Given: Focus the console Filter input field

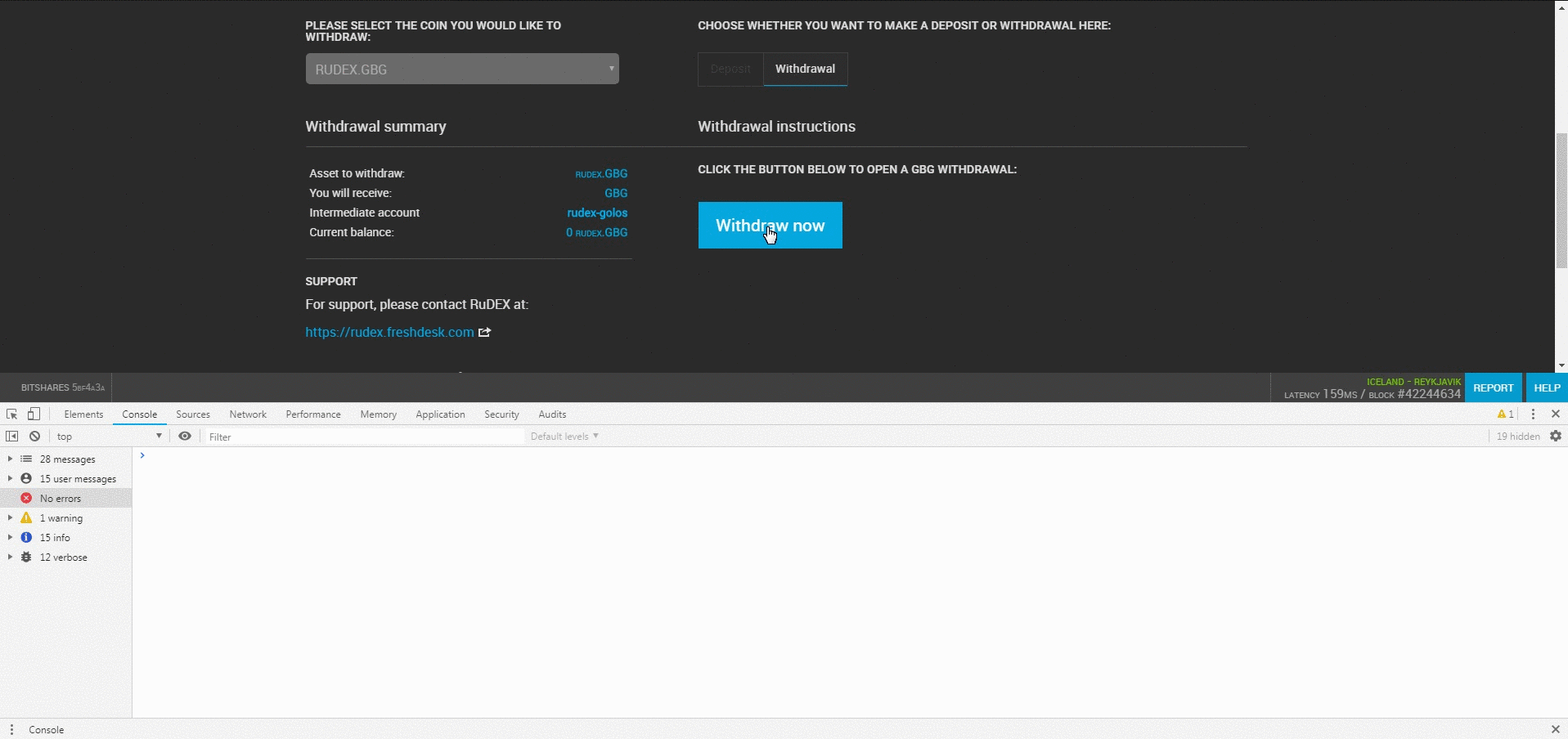Looking at the screenshot, I should [x=364, y=437].
